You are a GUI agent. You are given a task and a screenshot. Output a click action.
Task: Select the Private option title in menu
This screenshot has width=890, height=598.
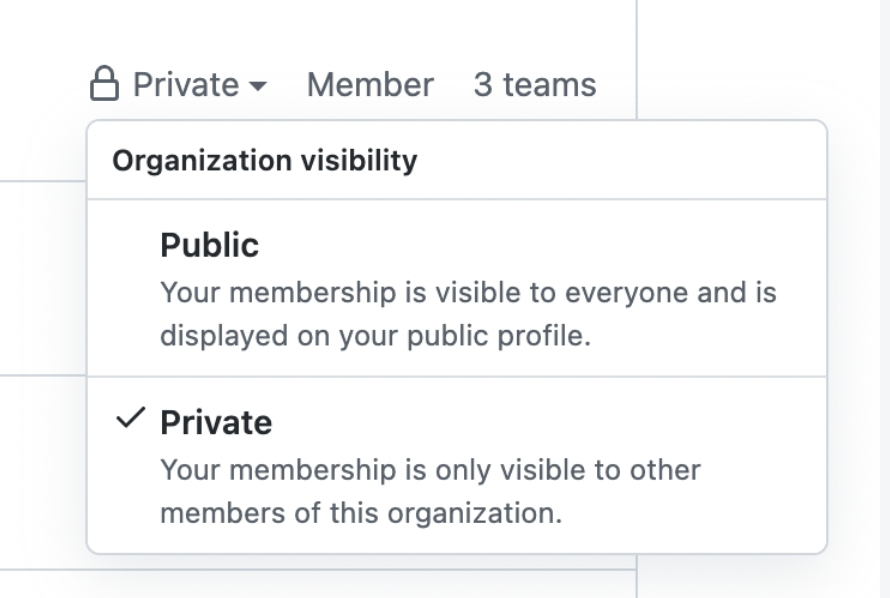(215, 422)
